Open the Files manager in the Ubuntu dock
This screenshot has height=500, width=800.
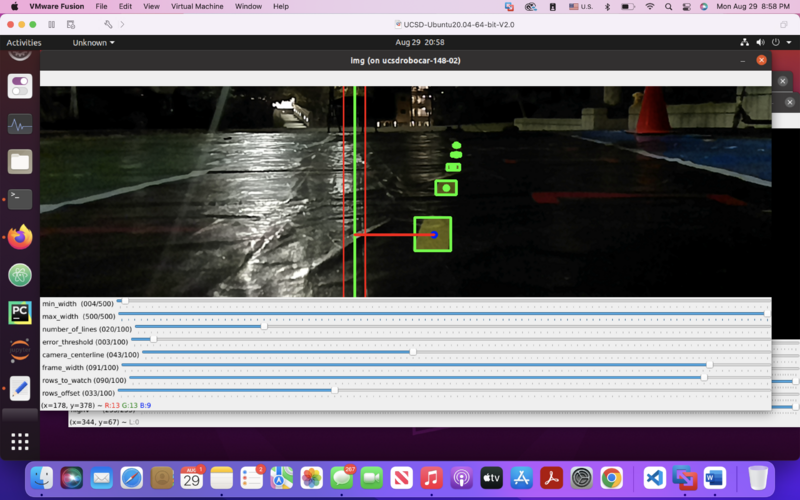pyautogui.click(x=20, y=162)
